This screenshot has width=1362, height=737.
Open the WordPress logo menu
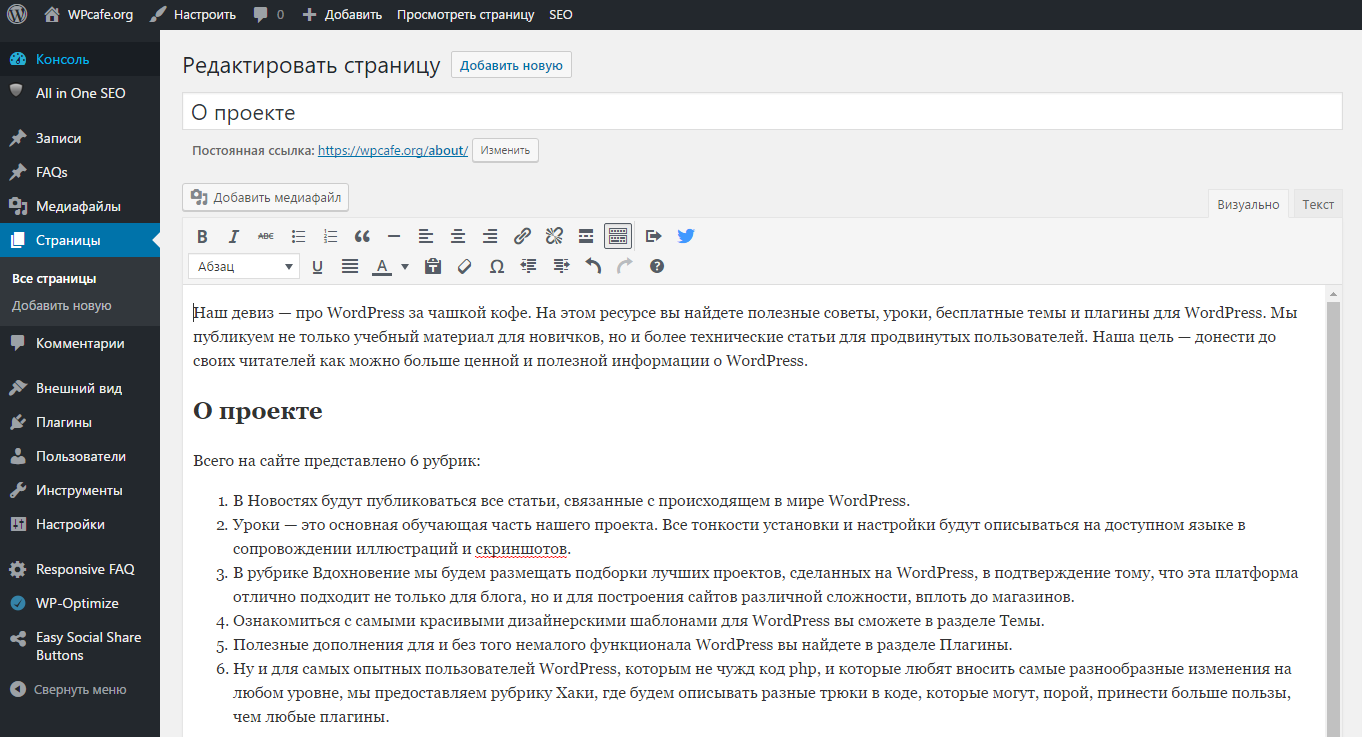point(17,14)
